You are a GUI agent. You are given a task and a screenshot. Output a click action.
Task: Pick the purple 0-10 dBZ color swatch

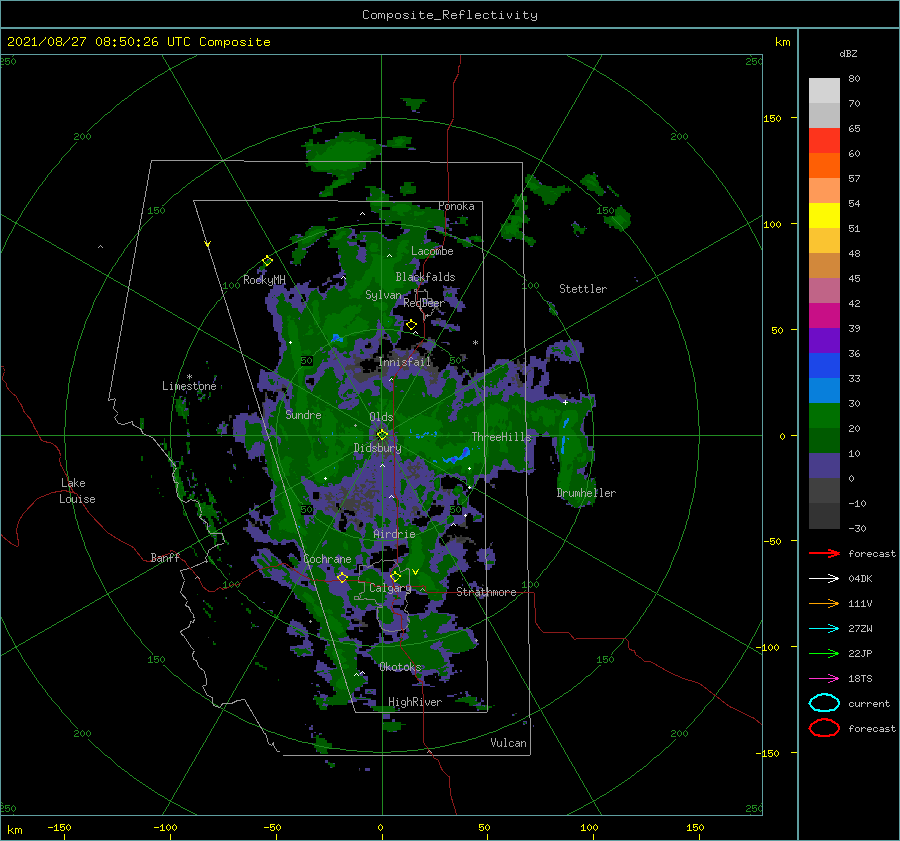[x=824, y=466]
